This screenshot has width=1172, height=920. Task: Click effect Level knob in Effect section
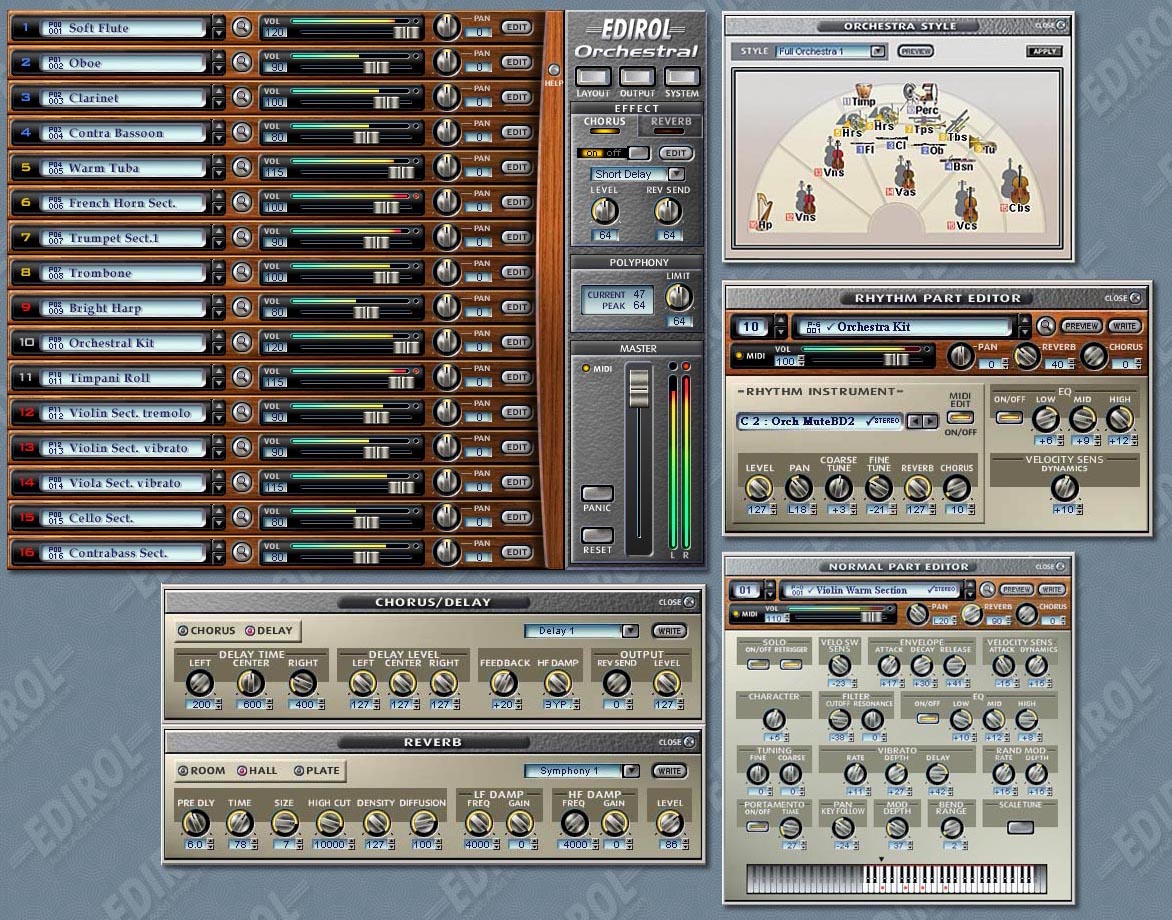click(x=605, y=212)
